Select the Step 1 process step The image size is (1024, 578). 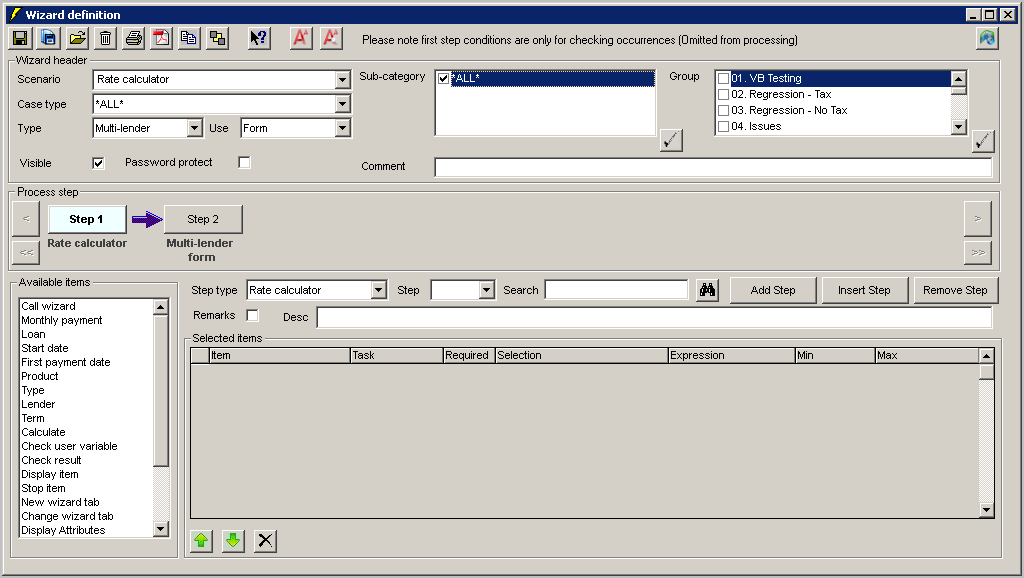87,219
